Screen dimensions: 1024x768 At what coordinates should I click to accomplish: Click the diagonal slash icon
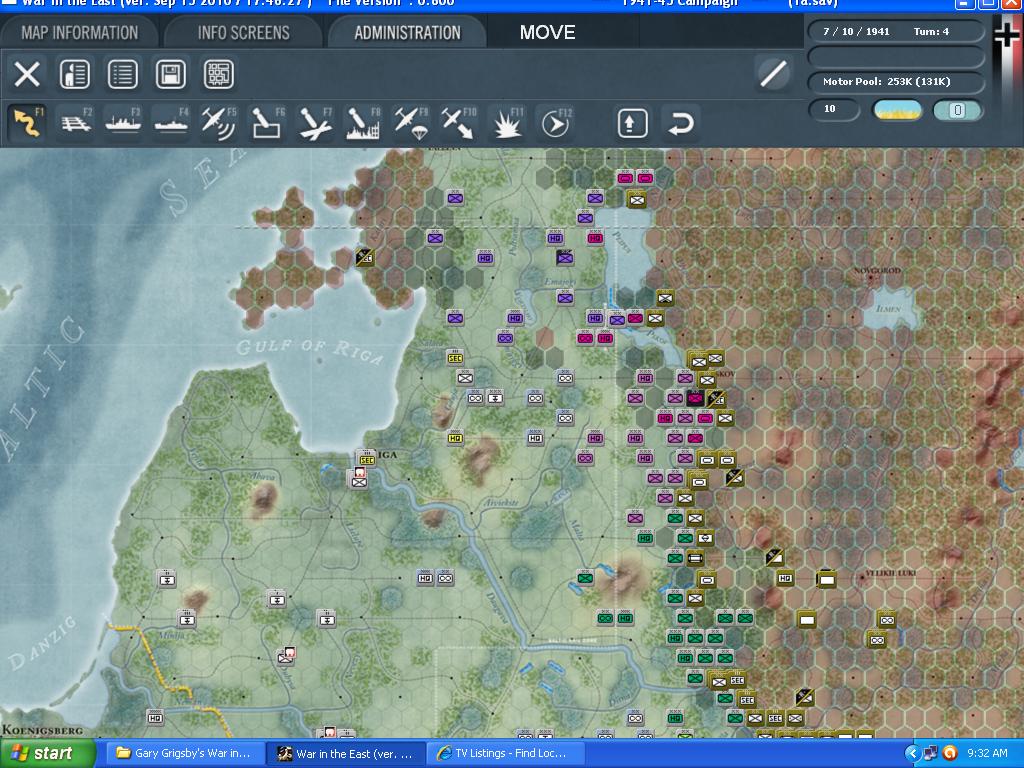pyautogui.click(x=773, y=73)
